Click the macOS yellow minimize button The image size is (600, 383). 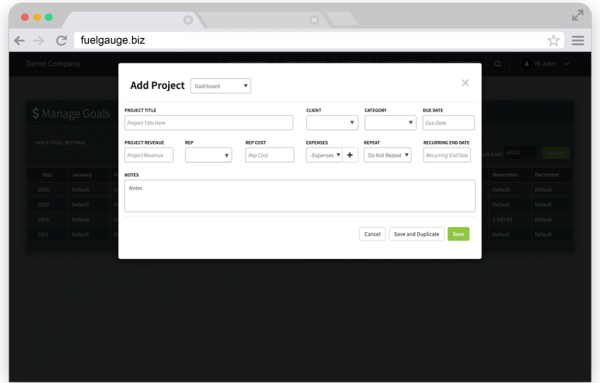tap(37, 17)
